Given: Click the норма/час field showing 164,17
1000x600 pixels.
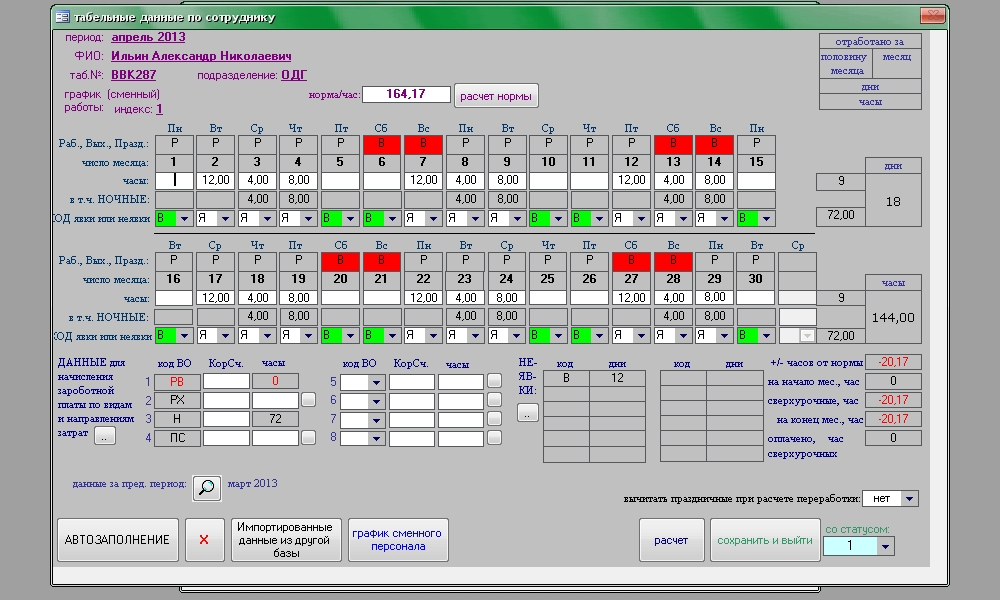Looking at the screenshot, I should point(406,94).
